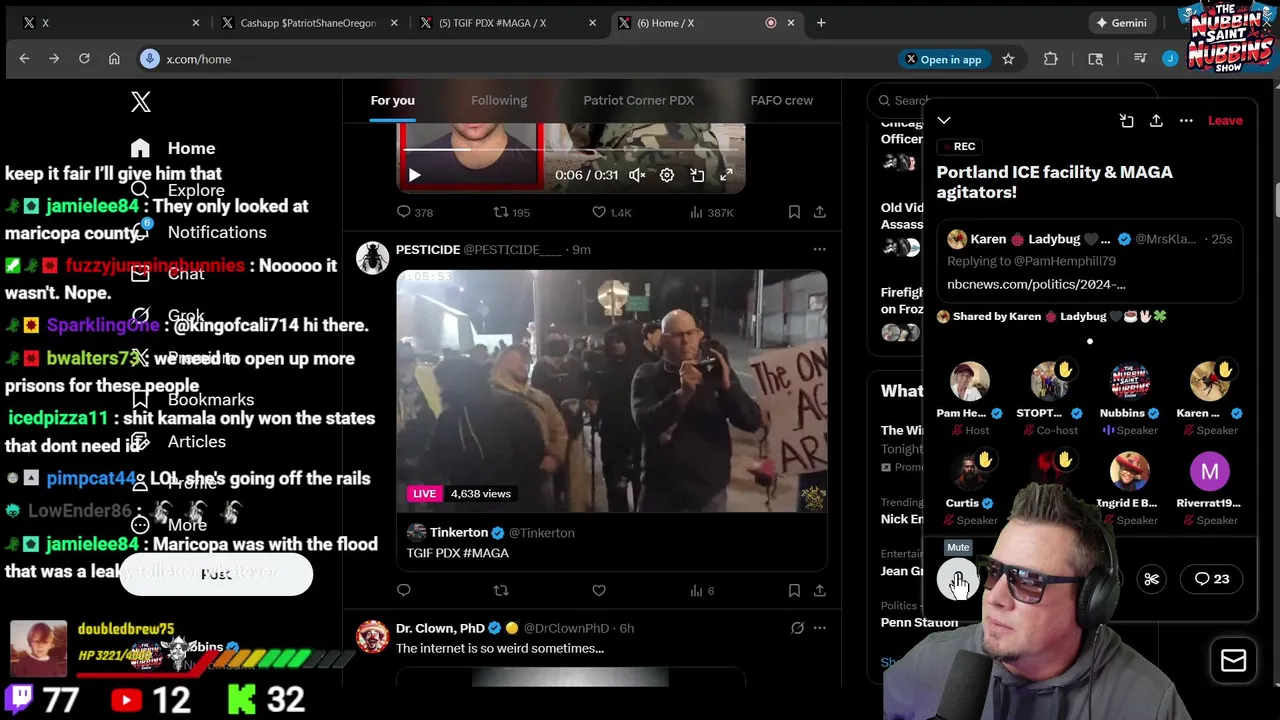Open Gemini in the browser
Viewport: 1280px width, 720px height.
(1121, 22)
